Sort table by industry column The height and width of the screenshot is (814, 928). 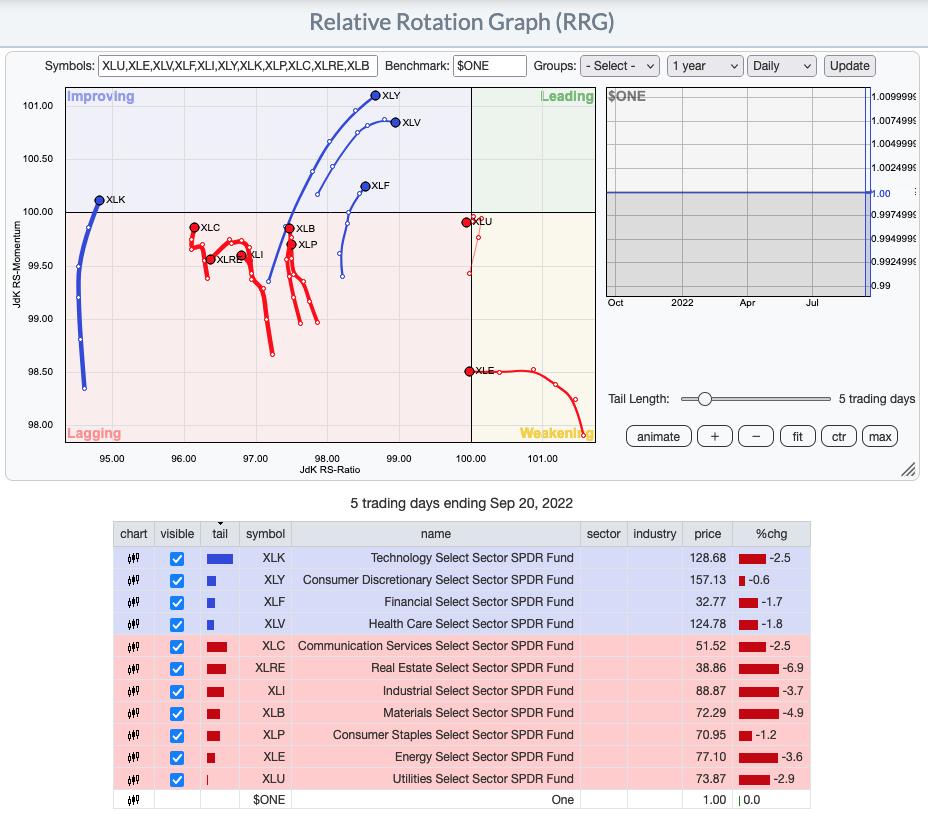[655, 534]
